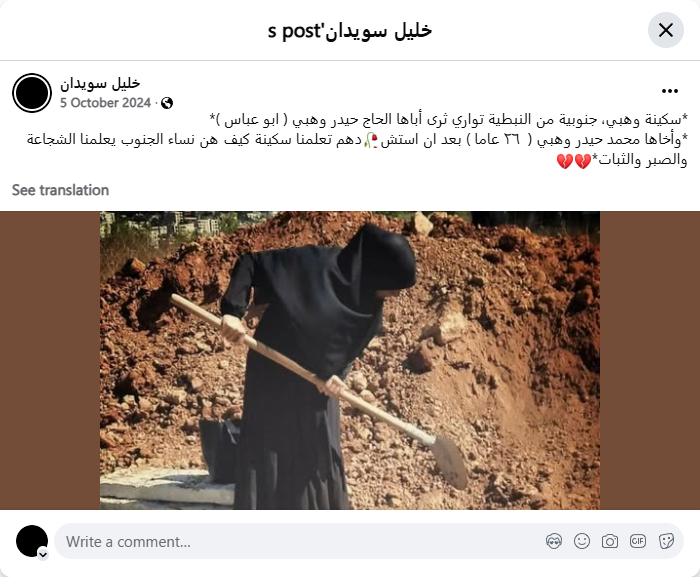Click the public audience globe icon
Image resolution: width=700 pixels, height=577 pixels.
167,103
